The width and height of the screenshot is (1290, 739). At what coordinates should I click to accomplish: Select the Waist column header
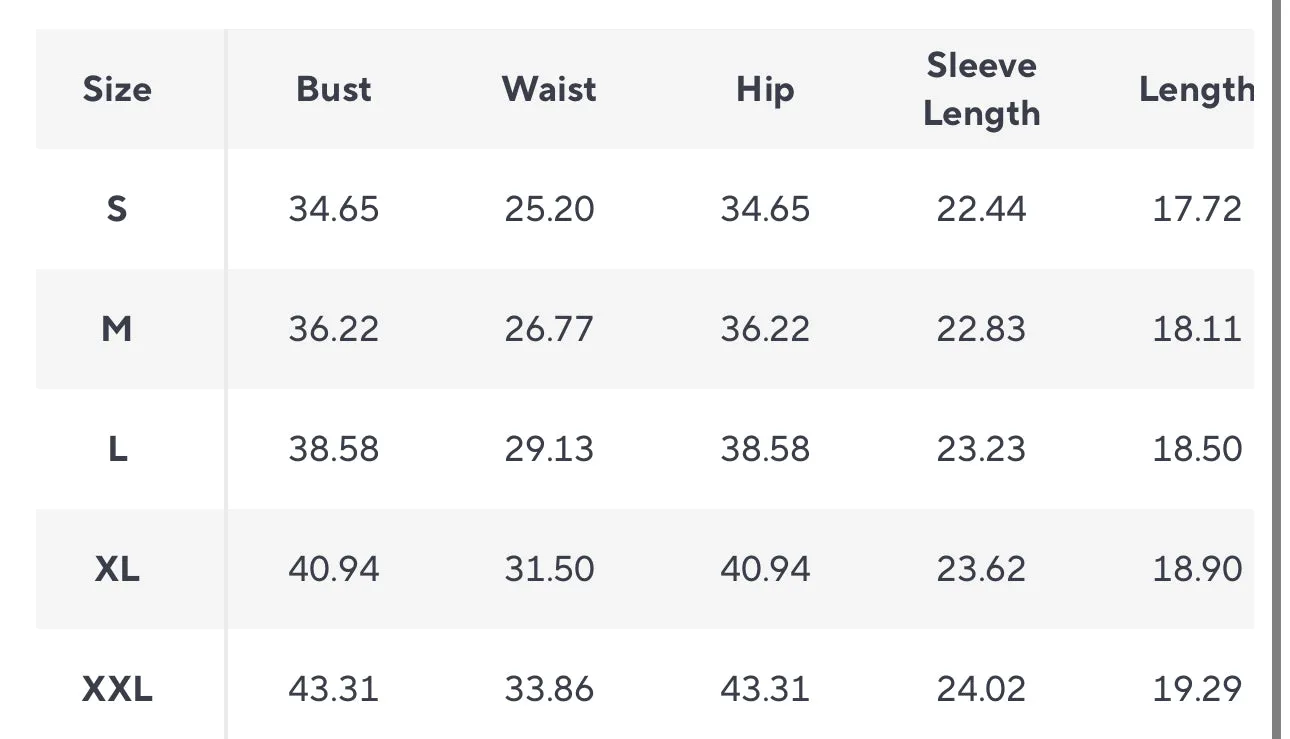point(549,90)
